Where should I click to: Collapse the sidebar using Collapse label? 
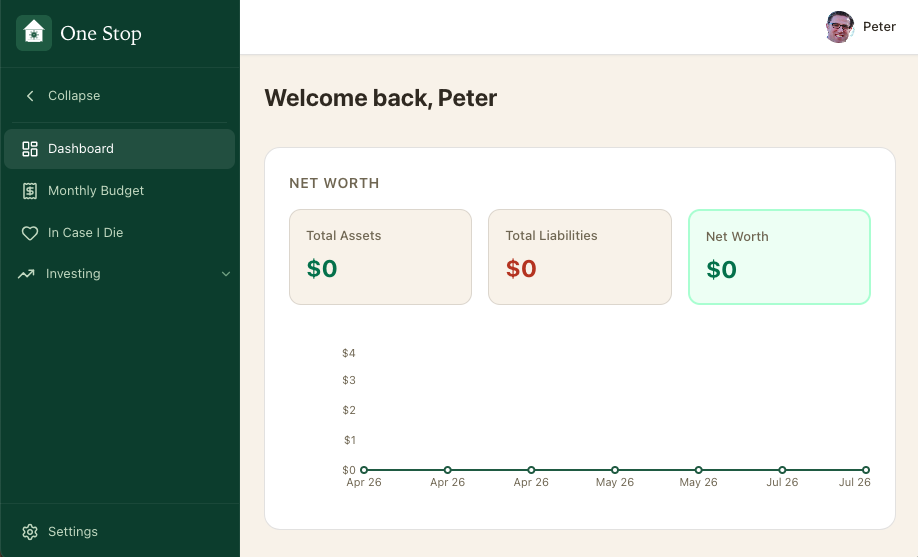(74, 95)
